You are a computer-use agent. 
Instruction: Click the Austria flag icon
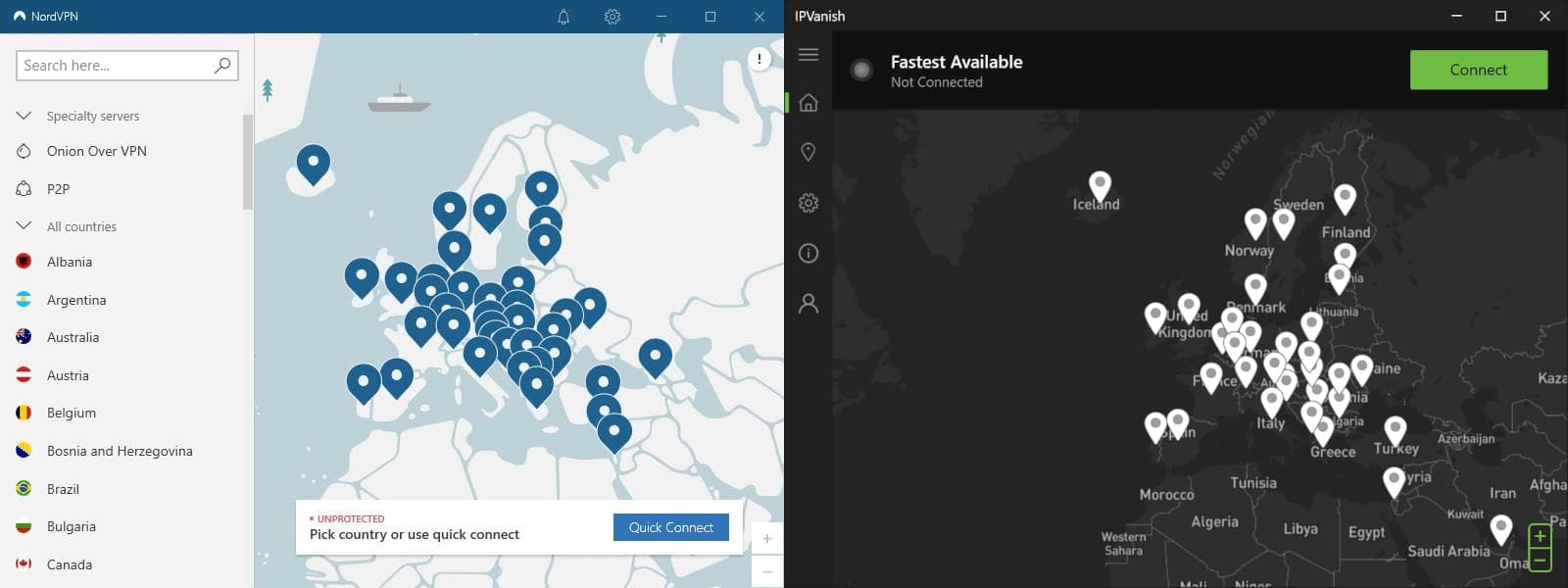(x=24, y=375)
